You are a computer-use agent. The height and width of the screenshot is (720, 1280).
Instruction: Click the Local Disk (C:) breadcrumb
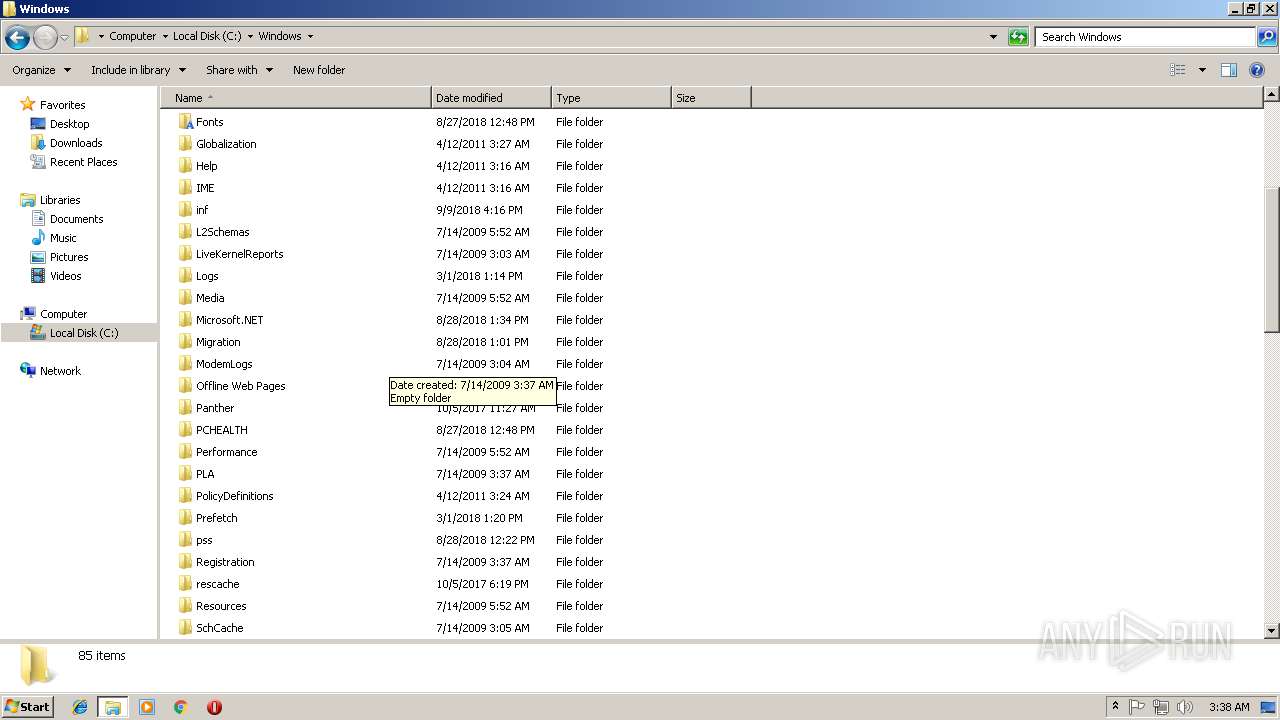[x=207, y=36]
